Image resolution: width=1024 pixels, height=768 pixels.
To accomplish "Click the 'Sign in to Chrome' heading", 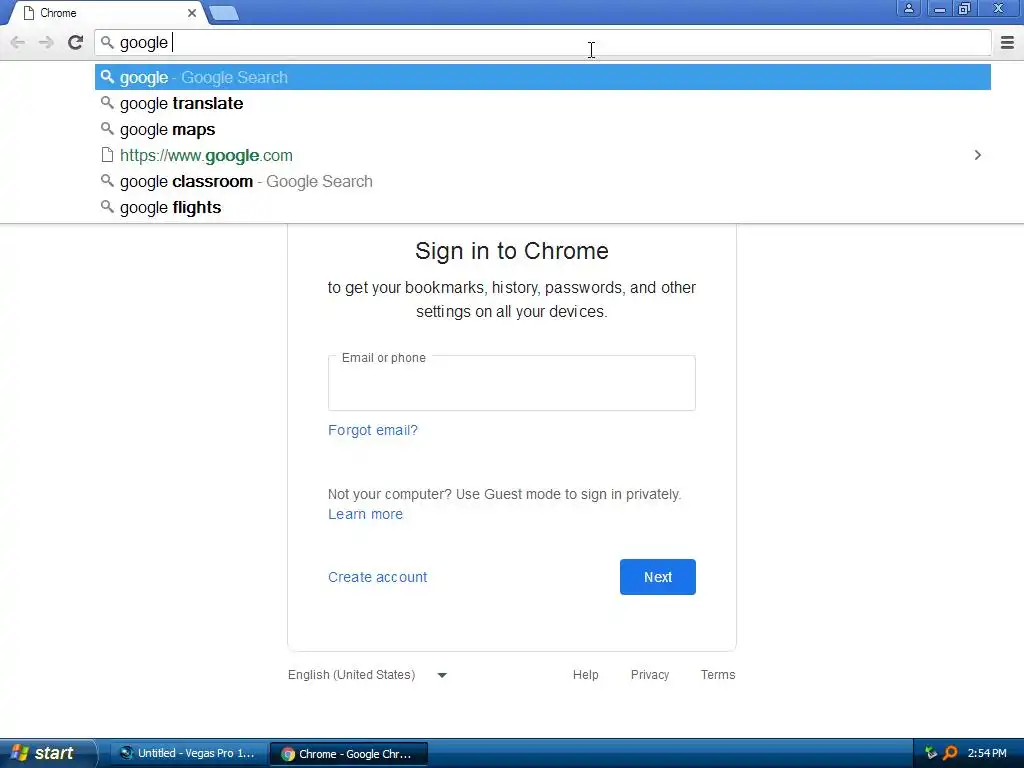I will click(511, 251).
